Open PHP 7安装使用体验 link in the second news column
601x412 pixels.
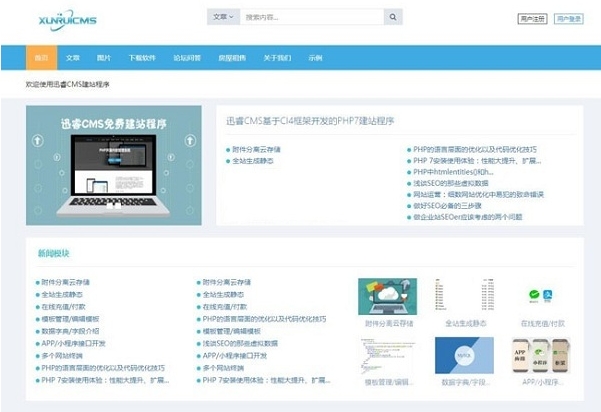click(266, 380)
